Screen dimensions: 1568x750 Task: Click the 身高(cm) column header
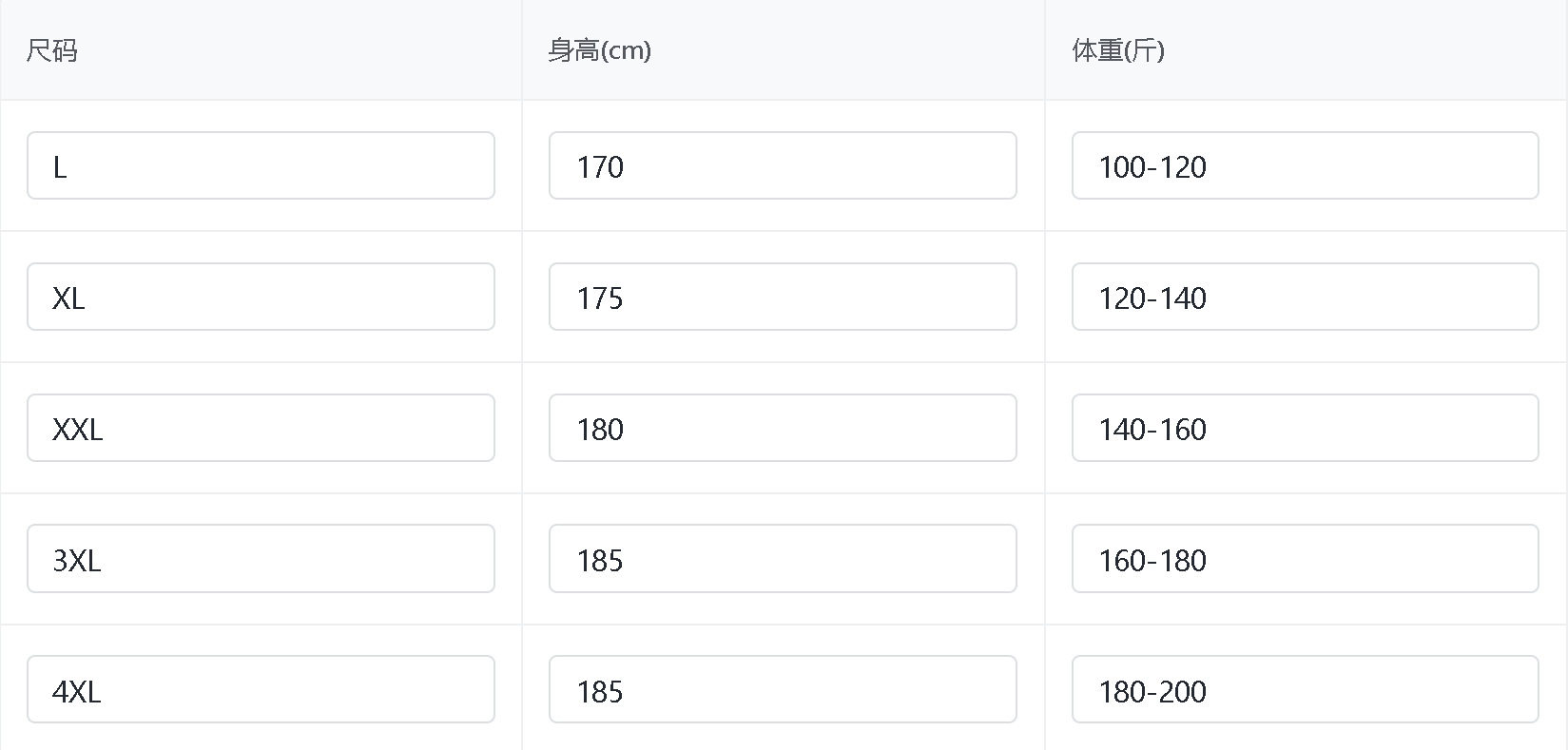click(x=599, y=50)
